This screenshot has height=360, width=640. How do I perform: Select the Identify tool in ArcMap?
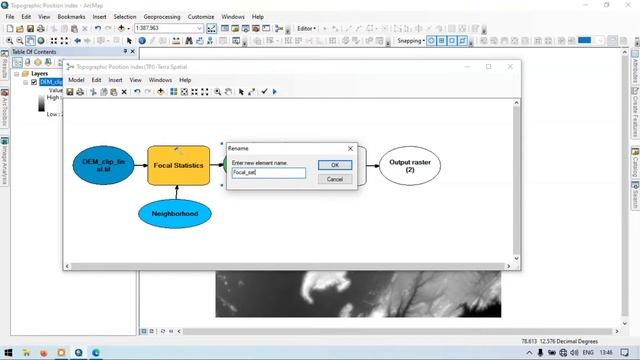click(142, 41)
